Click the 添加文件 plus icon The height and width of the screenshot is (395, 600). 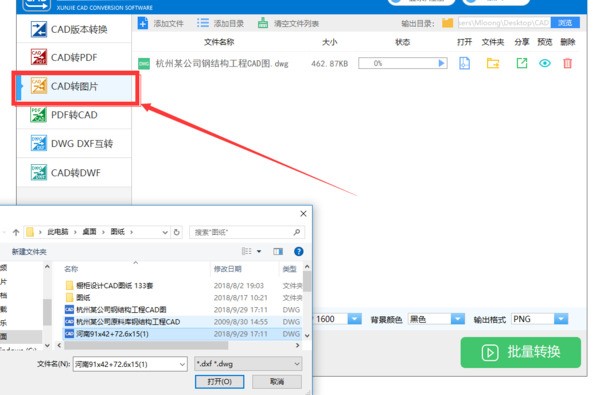[x=143, y=23]
